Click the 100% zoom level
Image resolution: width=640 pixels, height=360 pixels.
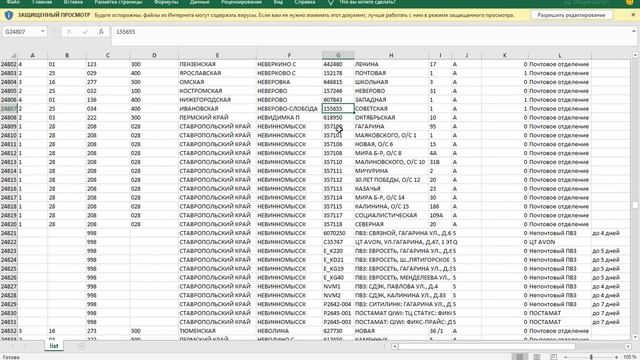tap(629, 357)
